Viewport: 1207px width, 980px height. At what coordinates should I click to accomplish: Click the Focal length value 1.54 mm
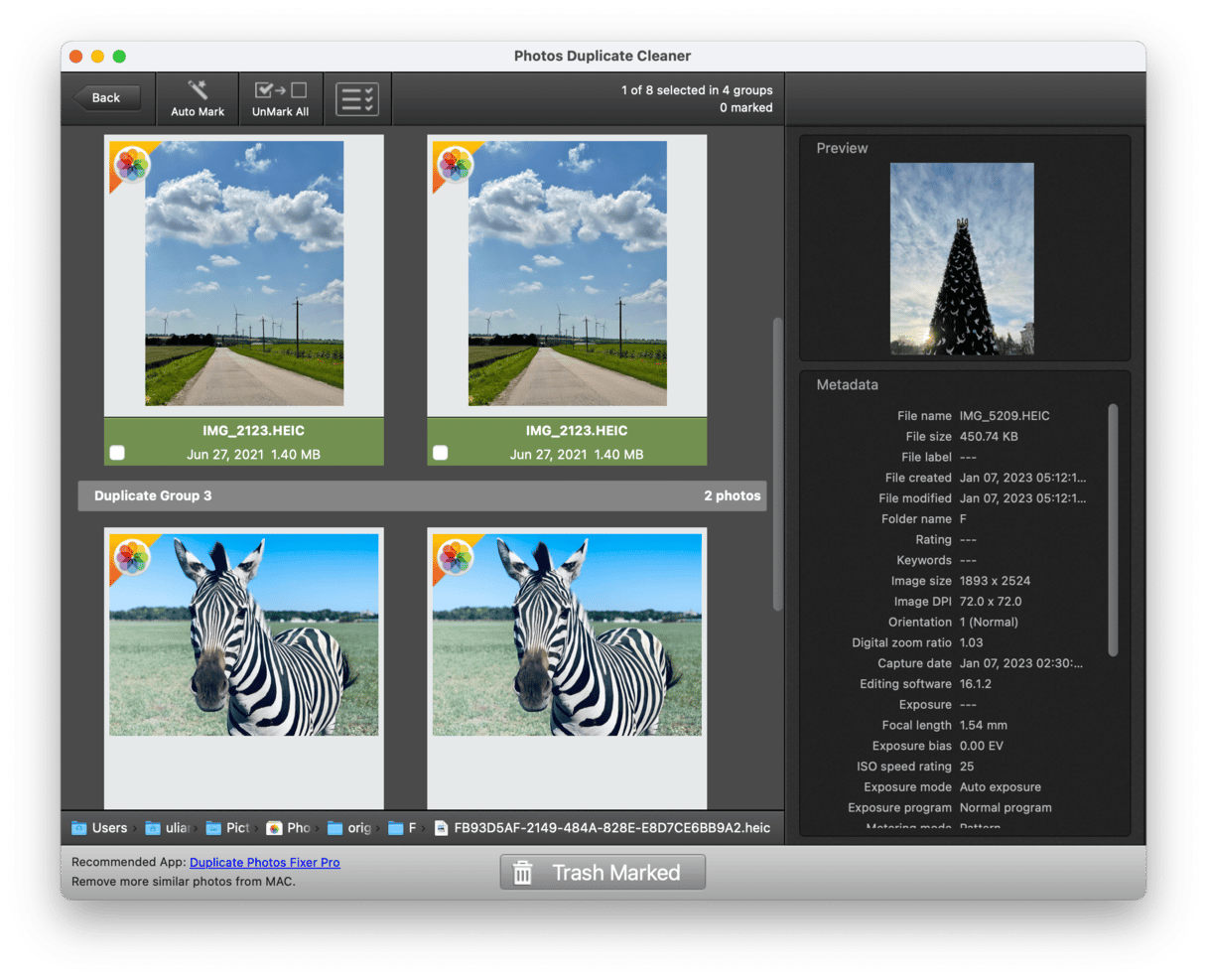(984, 726)
